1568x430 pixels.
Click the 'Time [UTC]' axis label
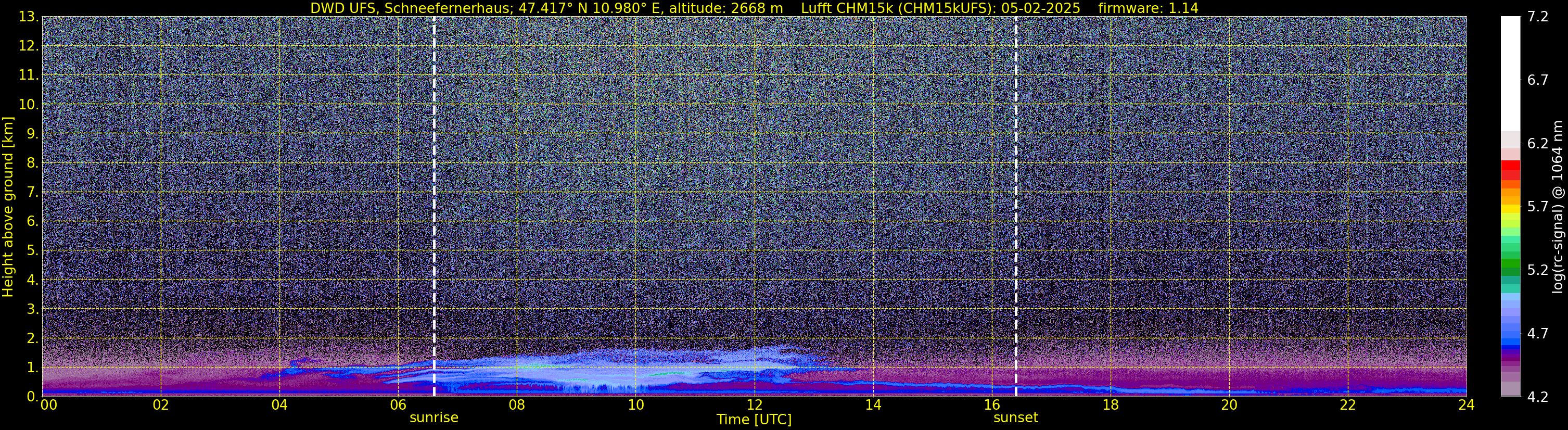[x=754, y=420]
